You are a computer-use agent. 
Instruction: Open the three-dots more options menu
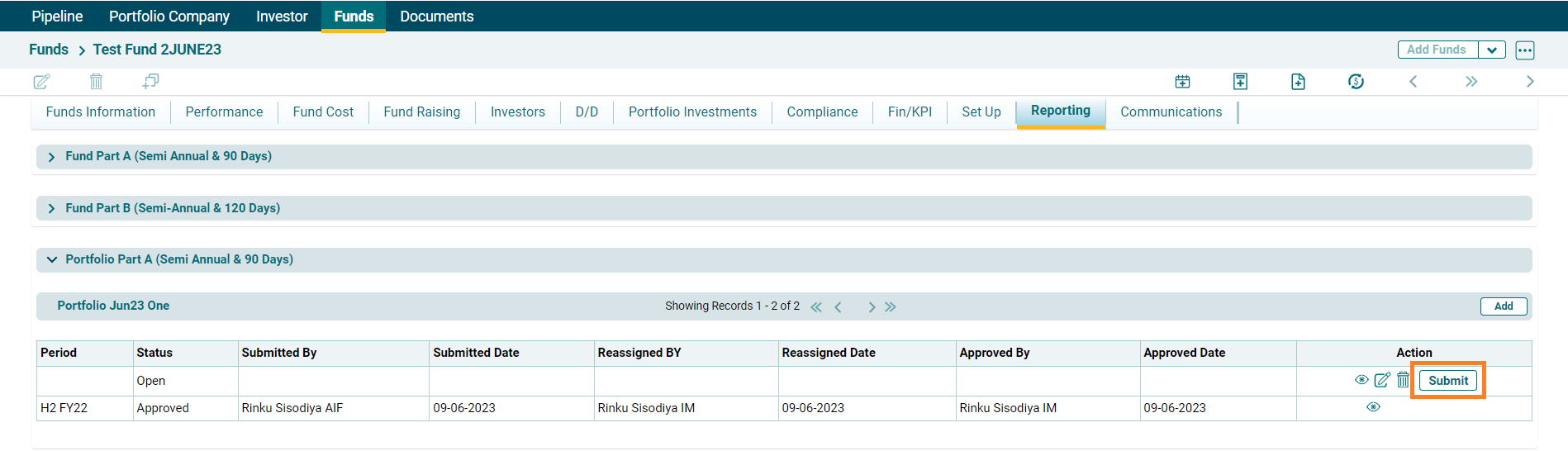(x=1525, y=50)
